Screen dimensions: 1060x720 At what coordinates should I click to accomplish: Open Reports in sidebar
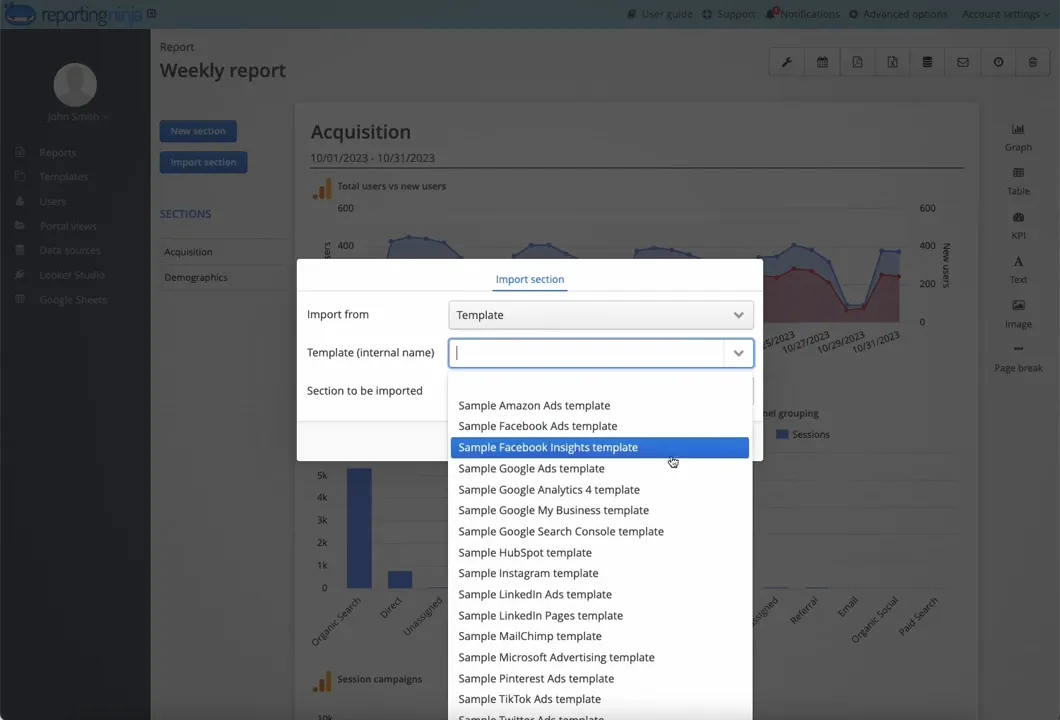[x=57, y=153]
